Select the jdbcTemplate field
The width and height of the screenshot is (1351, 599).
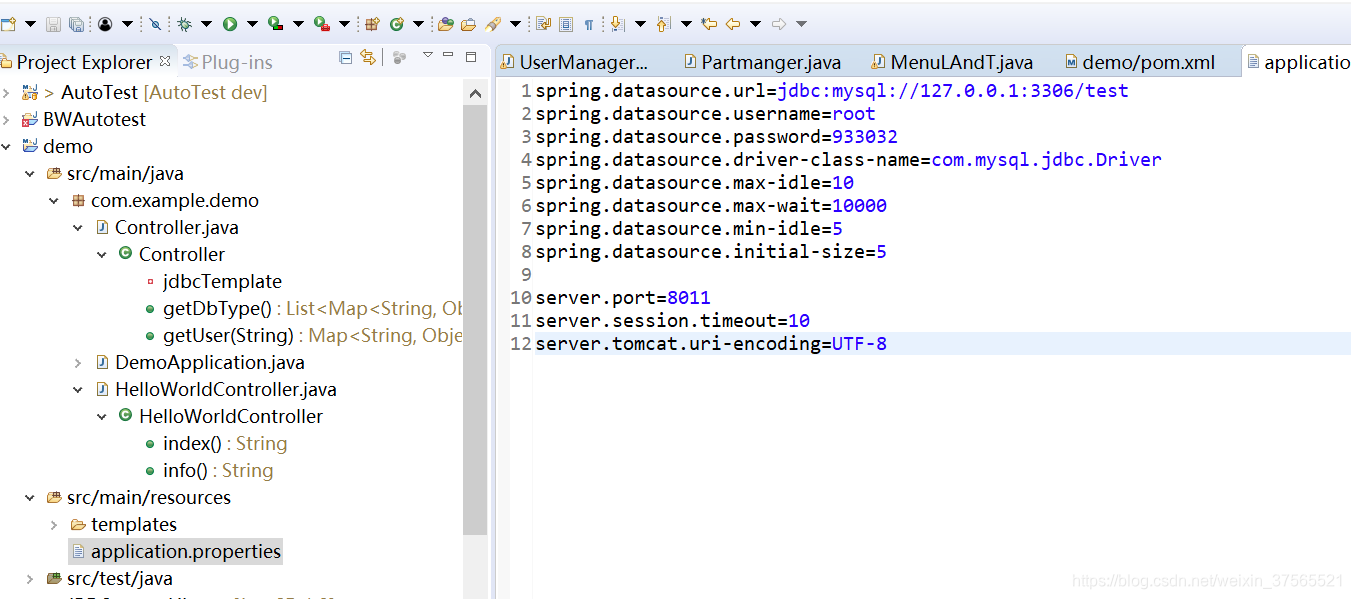[222, 281]
